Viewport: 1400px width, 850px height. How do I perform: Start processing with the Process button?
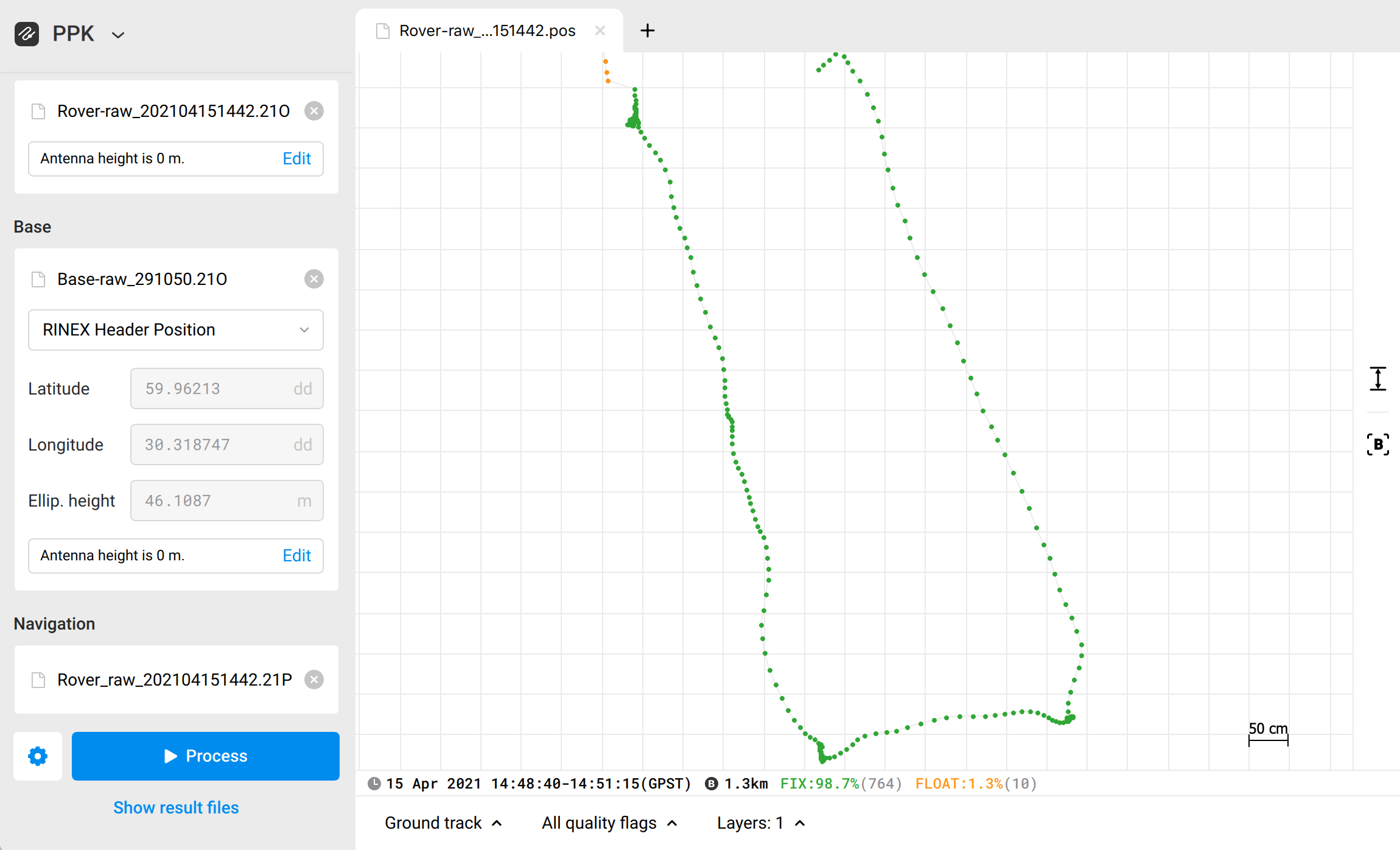click(x=206, y=756)
